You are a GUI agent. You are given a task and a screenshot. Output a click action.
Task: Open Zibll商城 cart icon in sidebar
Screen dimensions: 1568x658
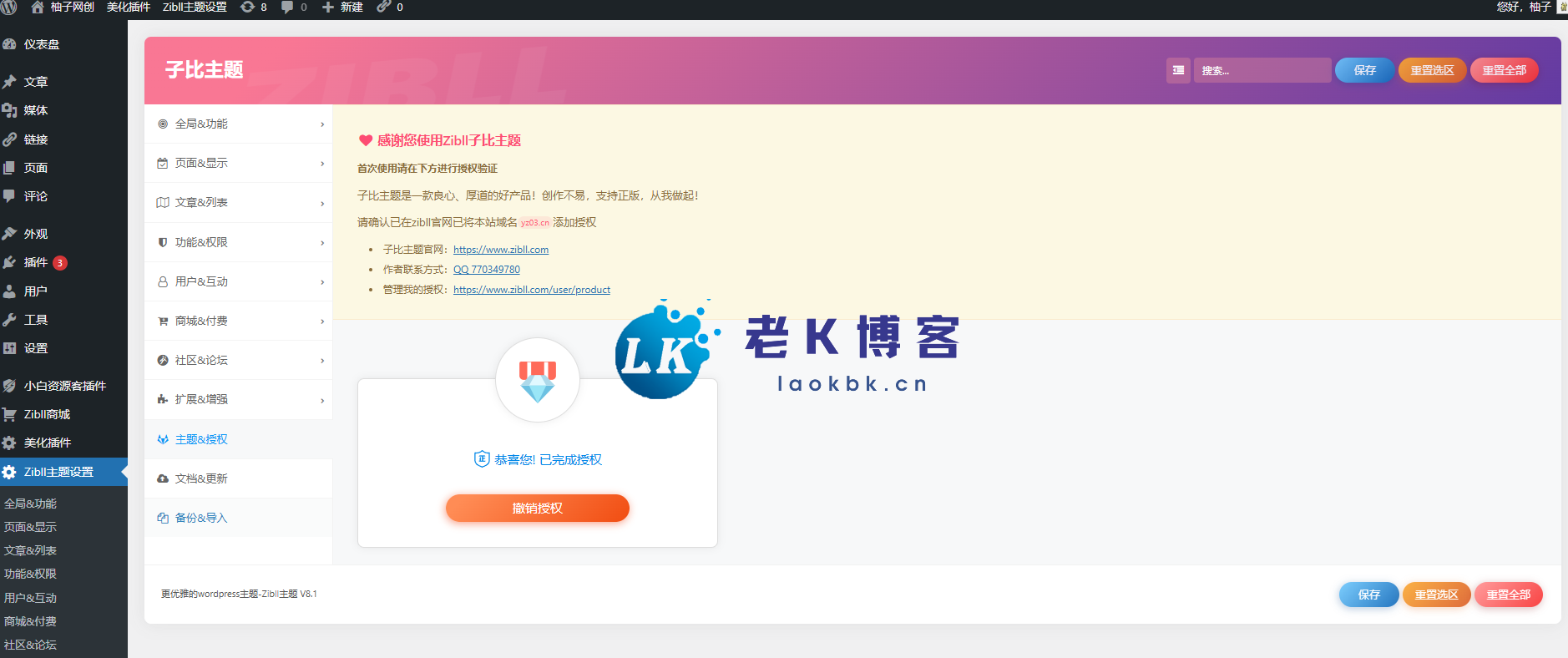click(10, 414)
